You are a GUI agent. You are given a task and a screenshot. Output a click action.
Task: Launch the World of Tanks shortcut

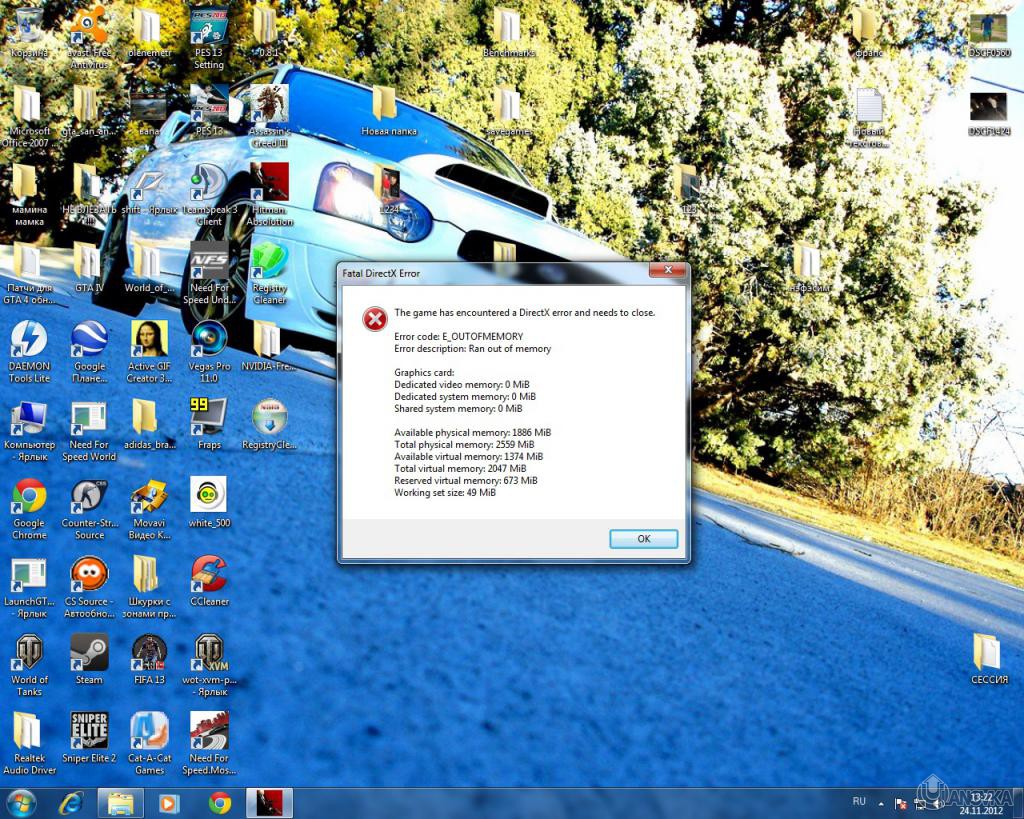[29, 665]
